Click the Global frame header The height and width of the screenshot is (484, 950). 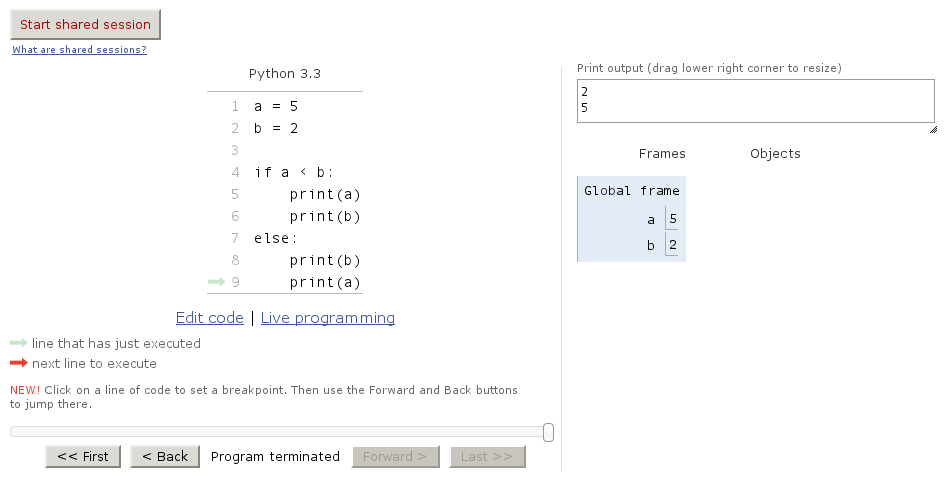click(631, 191)
